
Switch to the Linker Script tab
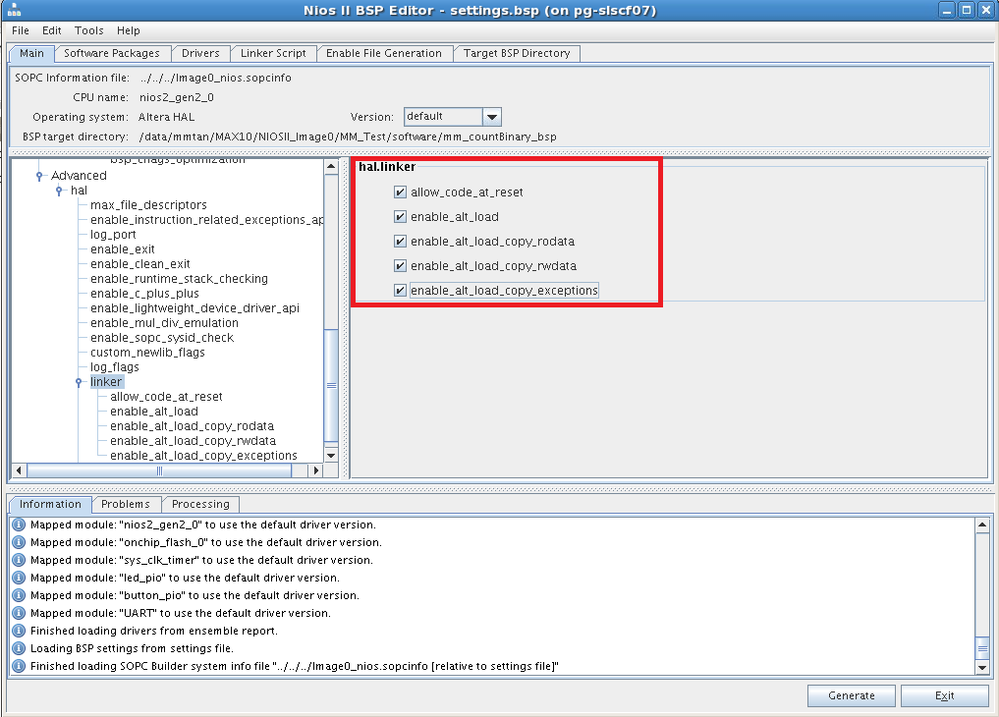pyautogui.click(x=273, y=54)
